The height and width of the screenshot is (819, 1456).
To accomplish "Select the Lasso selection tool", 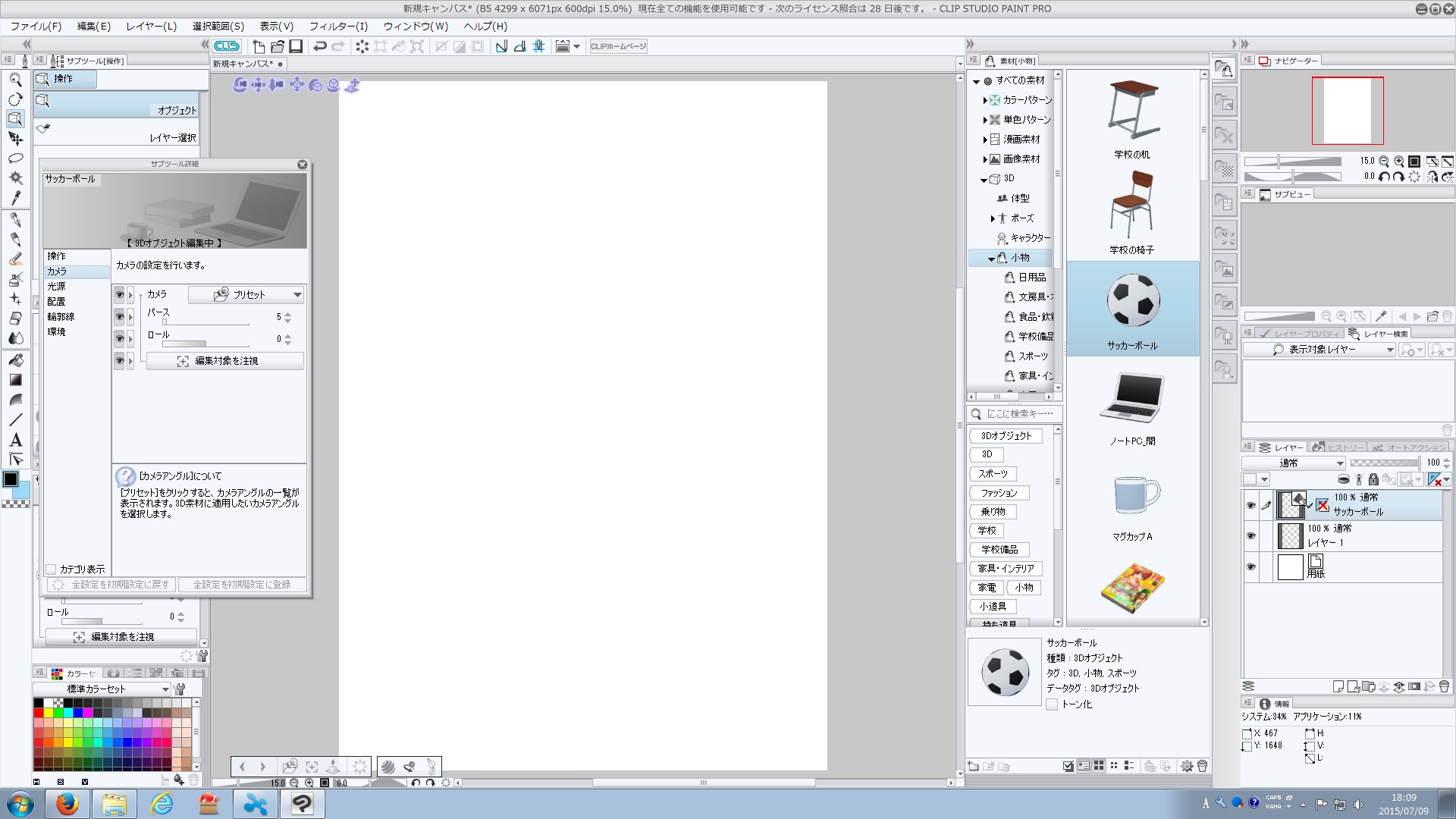I will click(x=15, y=158).
